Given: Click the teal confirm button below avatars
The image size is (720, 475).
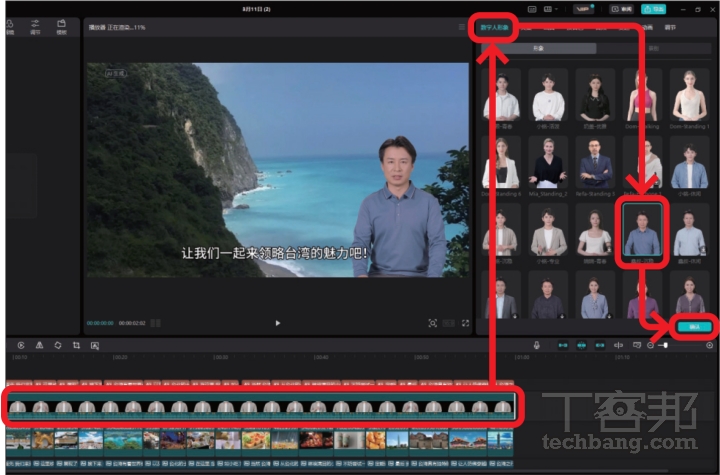Looking at the screenshot, I should pos(694,327).
